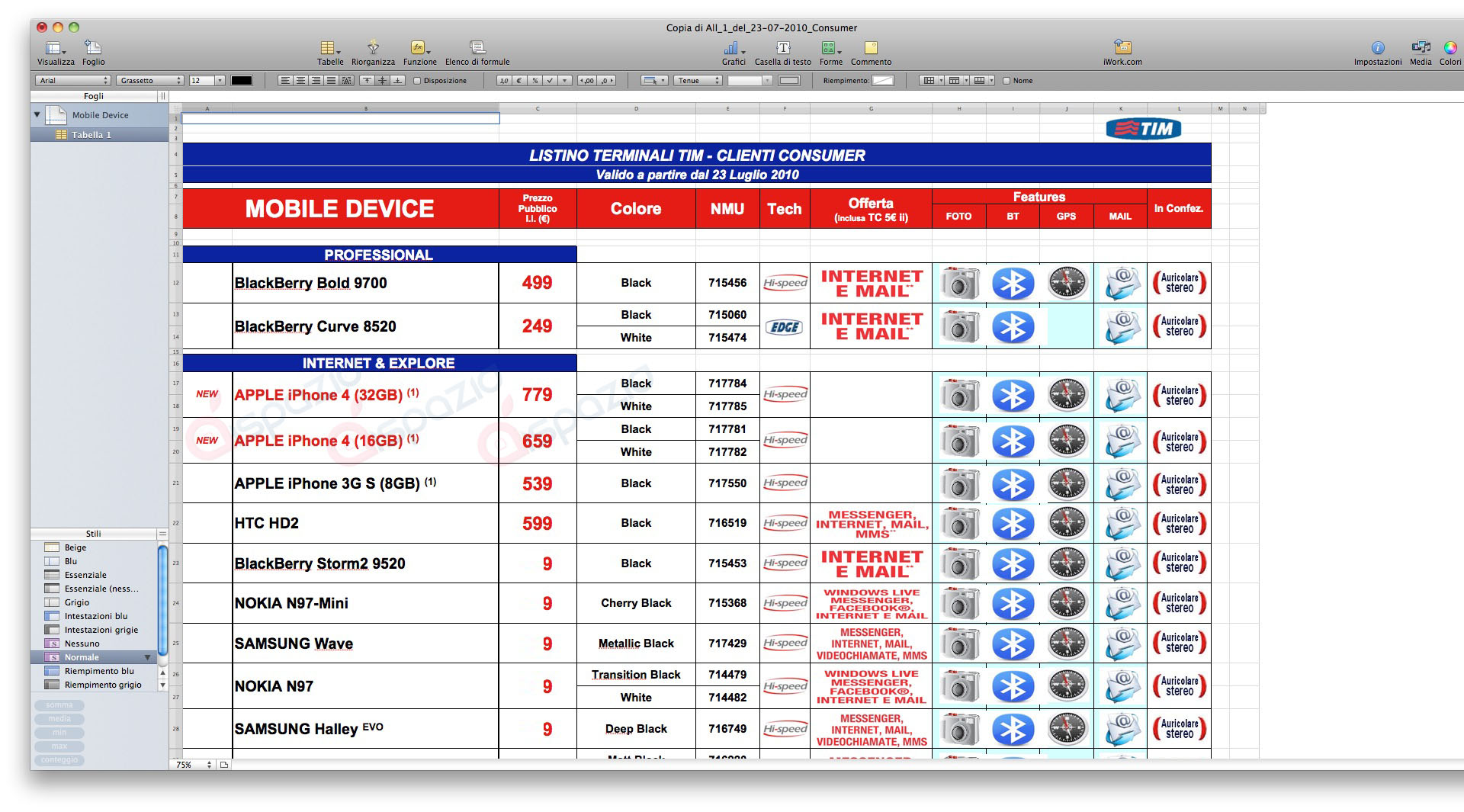Image resolution: width=1464 pixels, height=812 pixels.
Task: Click the conteggio calculation button
Action: click(x=59, y=760)
